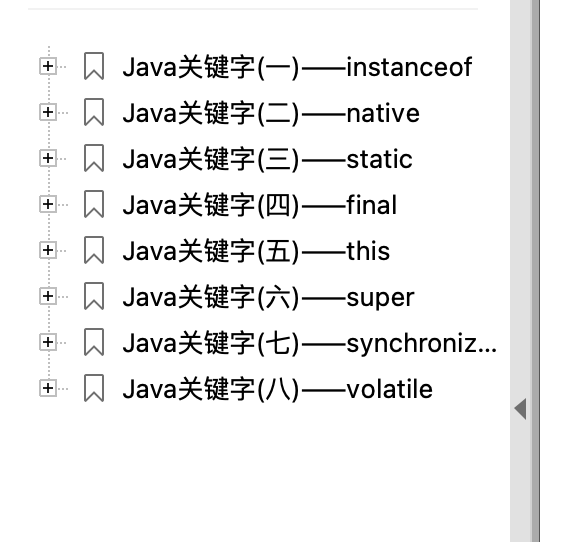Click bookmark icon beside the super entry
Viewport: 588px width, 542px height.
(x=94, y=296)
